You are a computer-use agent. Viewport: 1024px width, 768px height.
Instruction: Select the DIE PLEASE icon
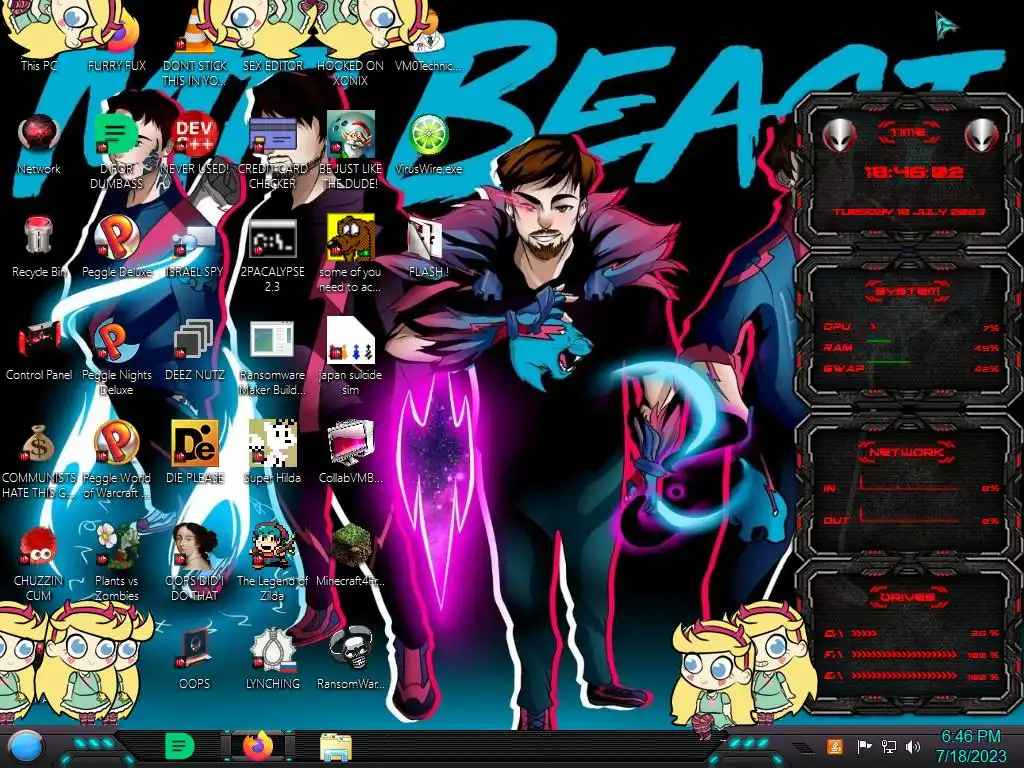(194, 454)
